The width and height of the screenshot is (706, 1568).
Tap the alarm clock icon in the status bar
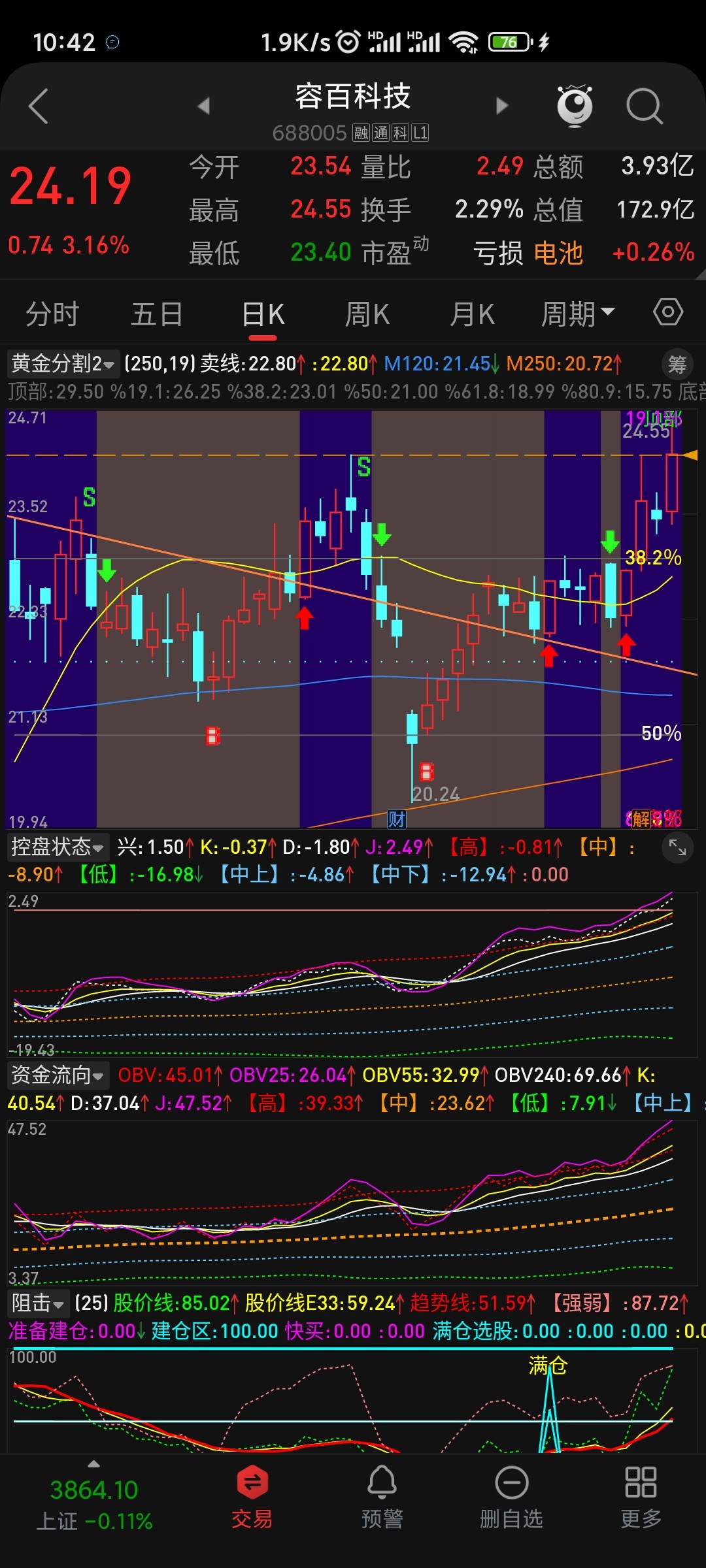coord(348,42)
